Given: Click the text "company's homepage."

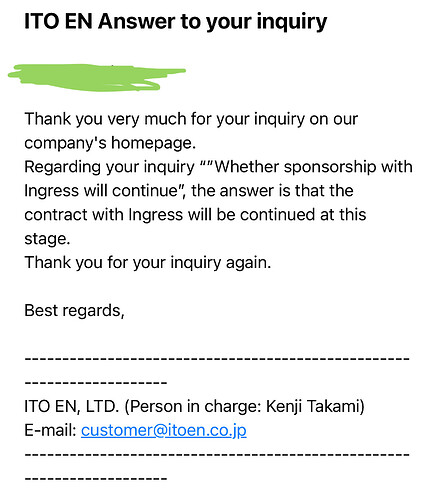Looking at the screenshot, I should pos(110,143).
